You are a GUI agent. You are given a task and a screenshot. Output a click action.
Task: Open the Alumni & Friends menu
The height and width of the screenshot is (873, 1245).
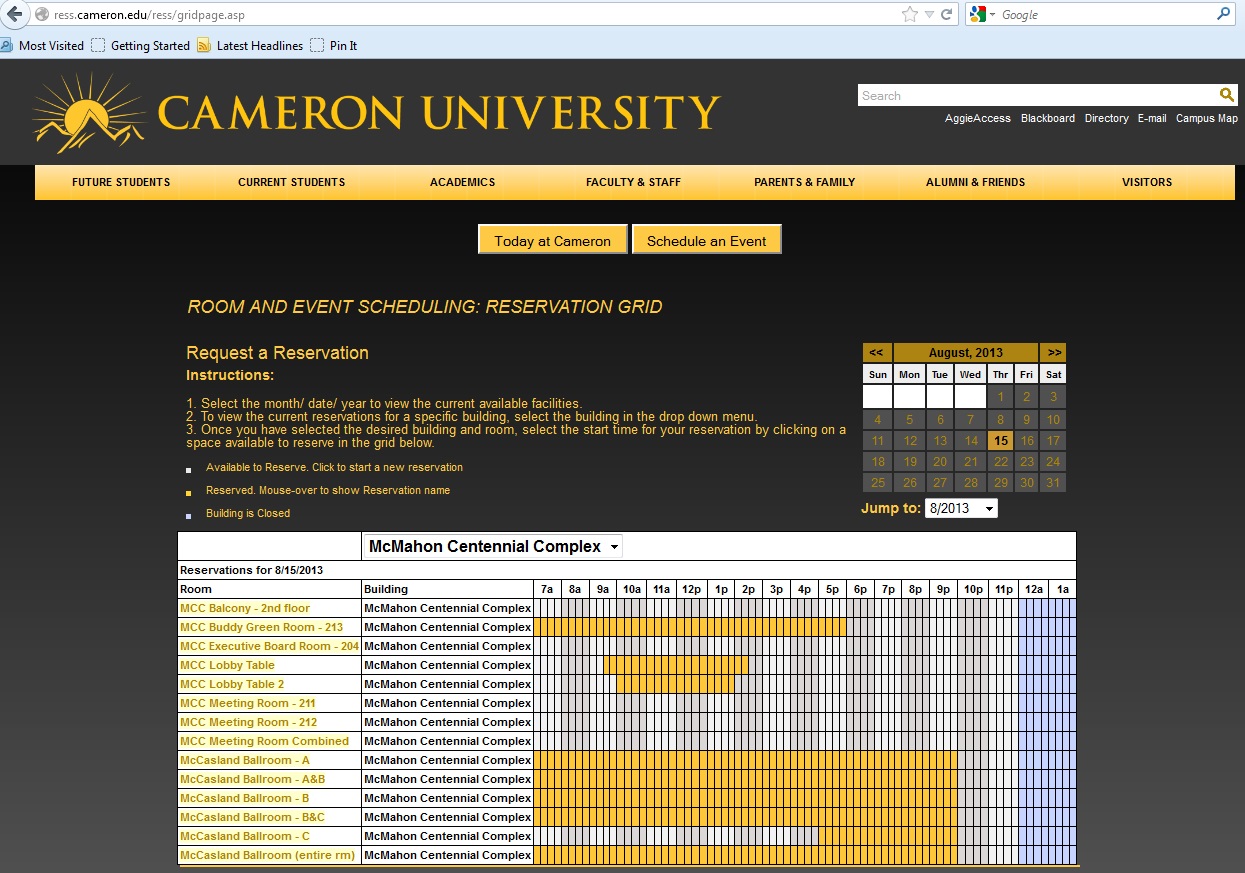[976, 182]
